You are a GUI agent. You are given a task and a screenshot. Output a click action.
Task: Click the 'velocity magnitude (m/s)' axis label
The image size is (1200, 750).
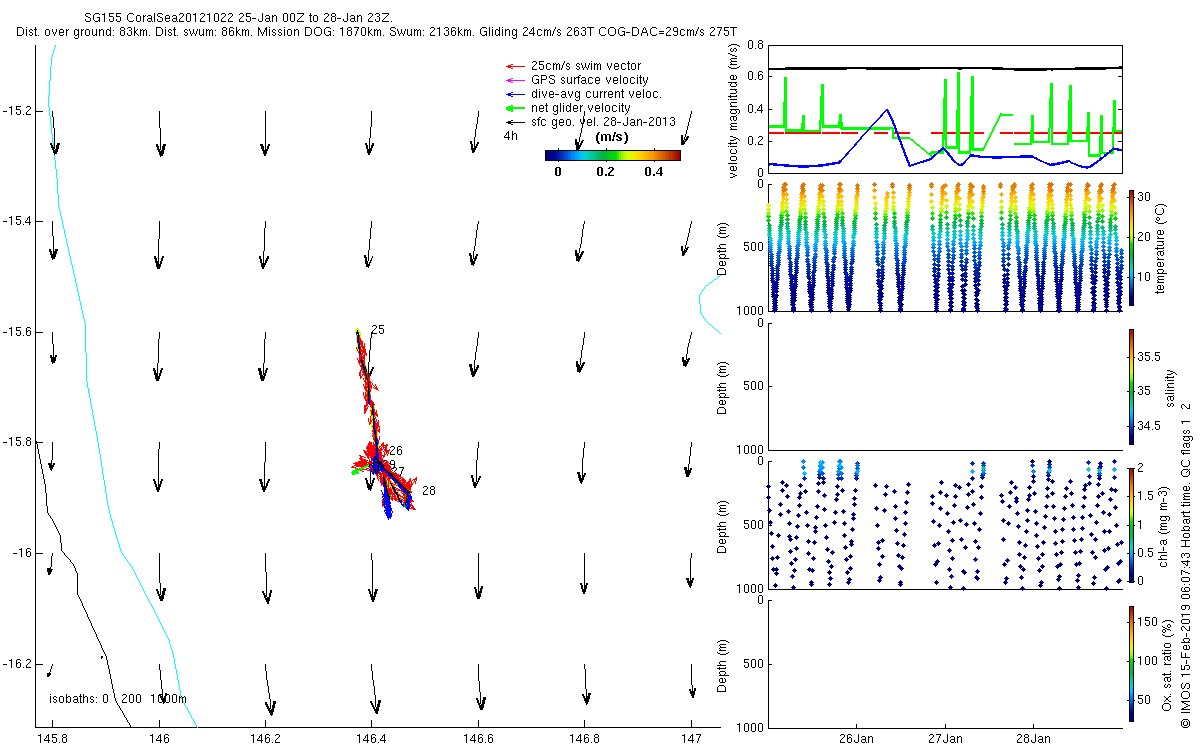(735, 111)
